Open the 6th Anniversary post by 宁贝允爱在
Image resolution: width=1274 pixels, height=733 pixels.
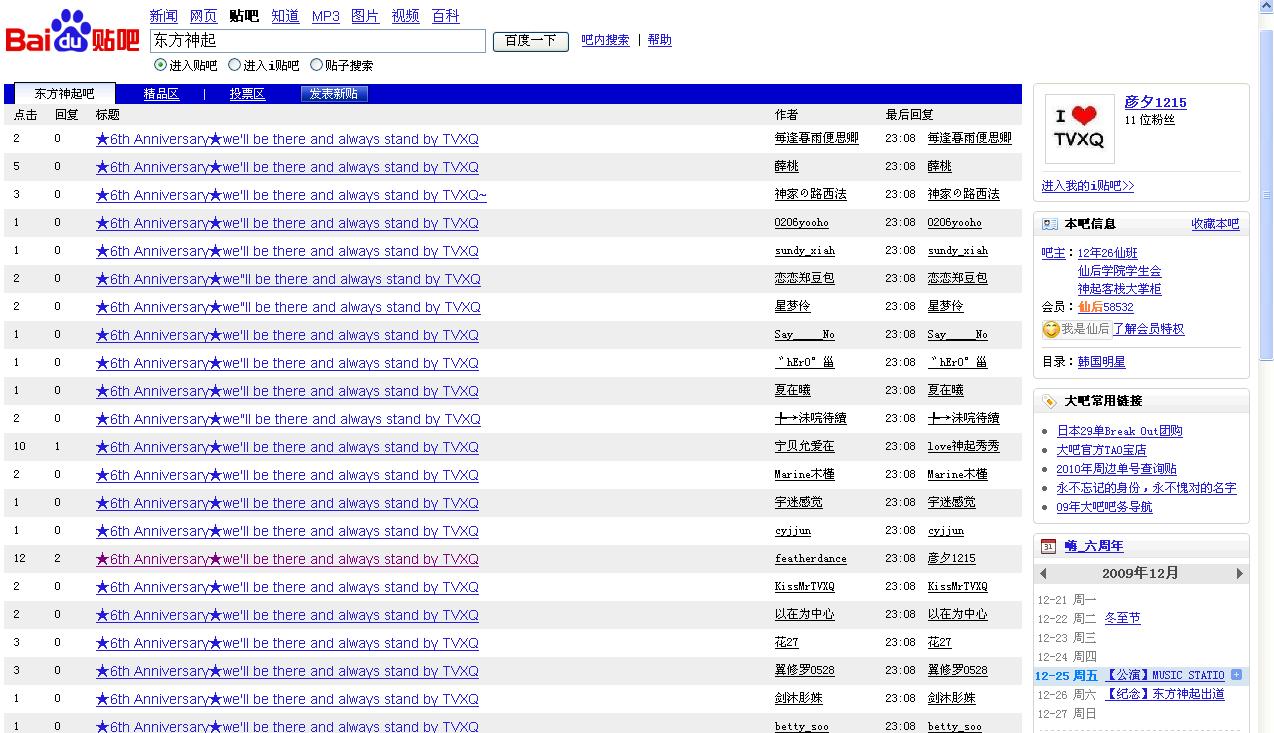pyautogui.click(x=287, y=447)
